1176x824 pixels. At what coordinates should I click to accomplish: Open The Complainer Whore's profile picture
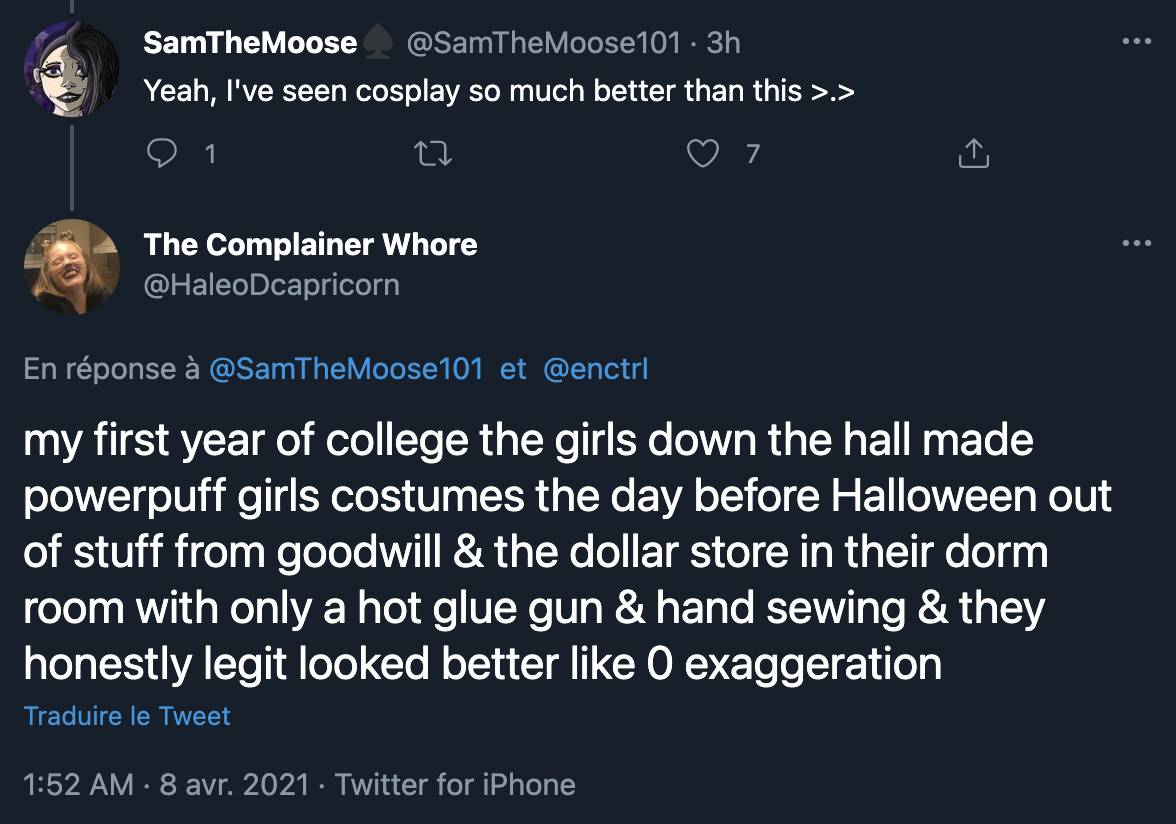point(72,266)
